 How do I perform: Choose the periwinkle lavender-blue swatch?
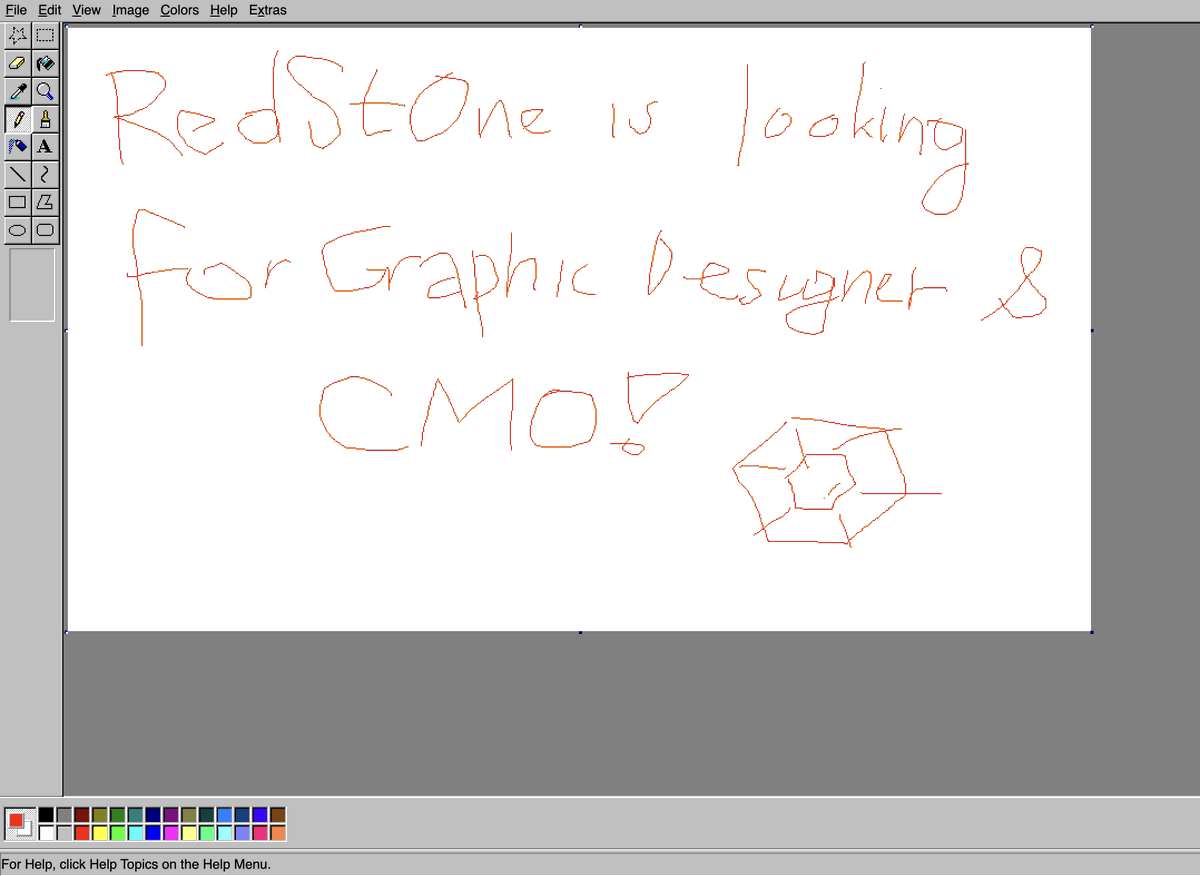(x=242, y=833)
